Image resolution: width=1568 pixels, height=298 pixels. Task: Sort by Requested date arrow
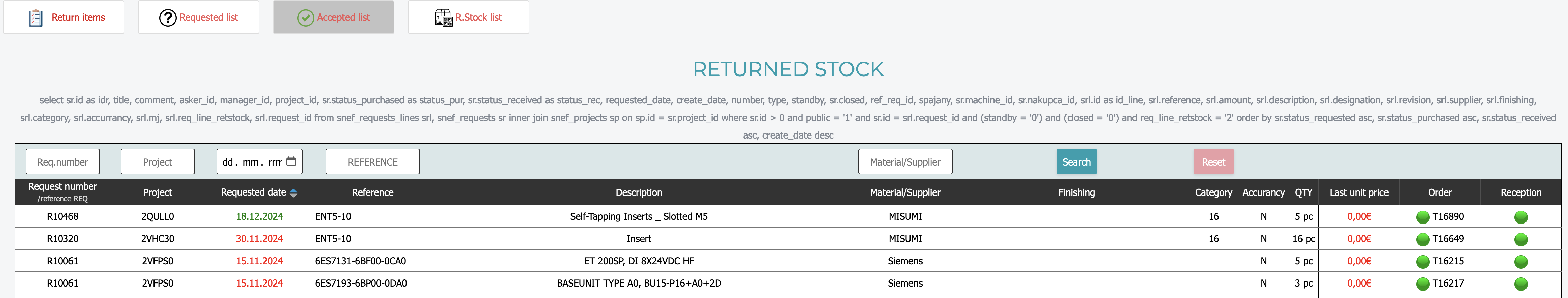click(x=293, y=193)
